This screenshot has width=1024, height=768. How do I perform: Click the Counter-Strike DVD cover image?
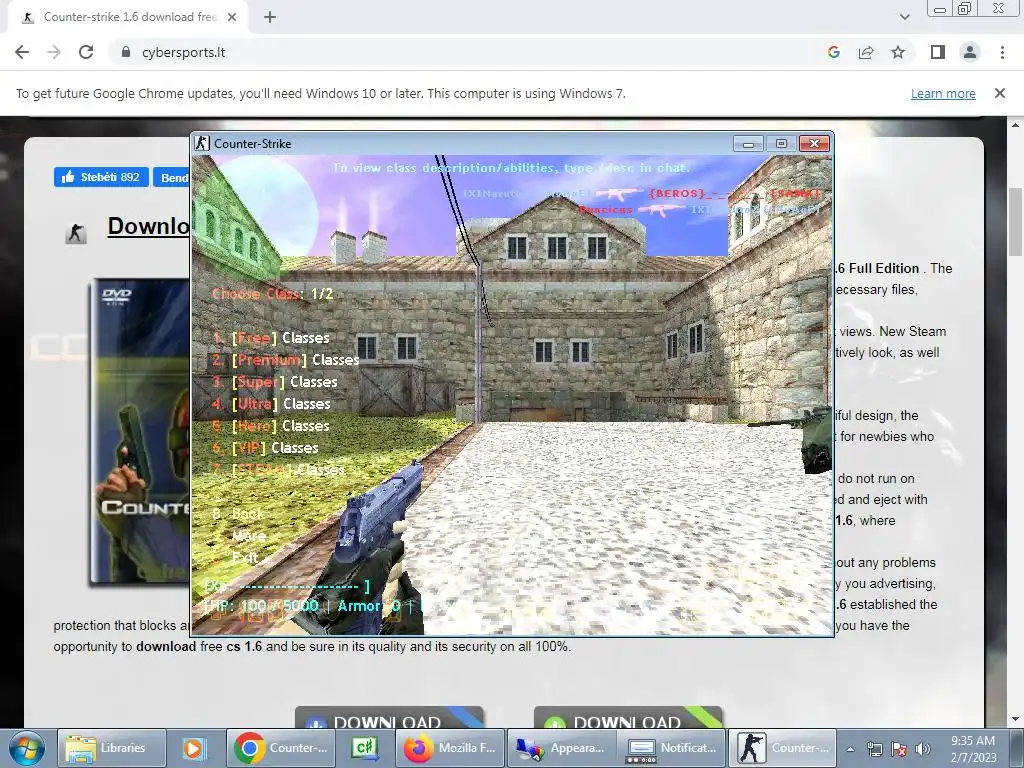[x=140, y=431]
